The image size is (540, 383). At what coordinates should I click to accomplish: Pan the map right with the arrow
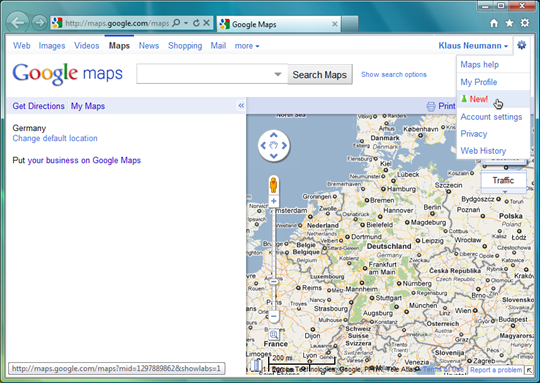pyautogui.click(x=284, y=146)
